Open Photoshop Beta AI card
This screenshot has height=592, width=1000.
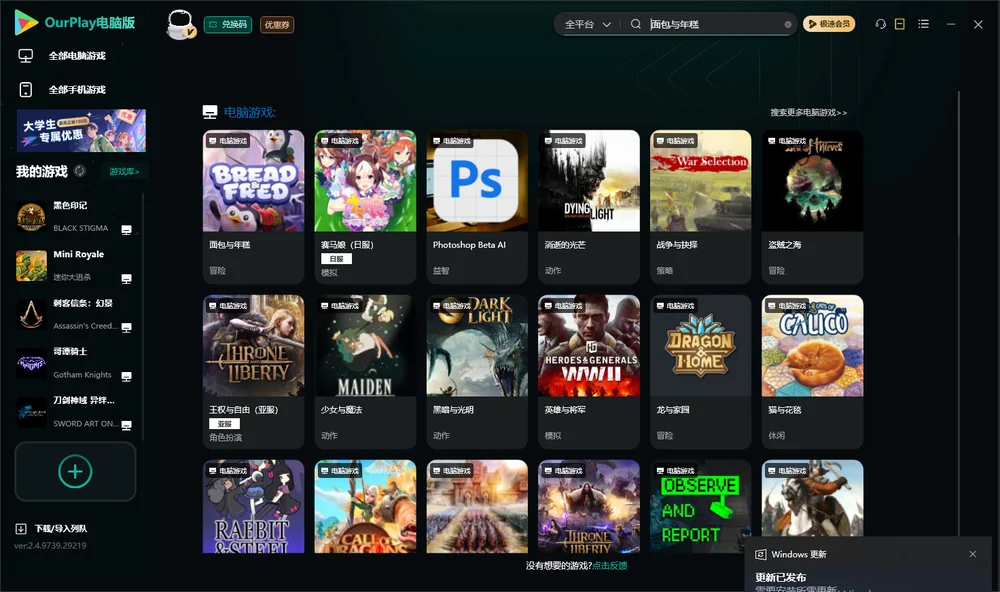(477, 207)
